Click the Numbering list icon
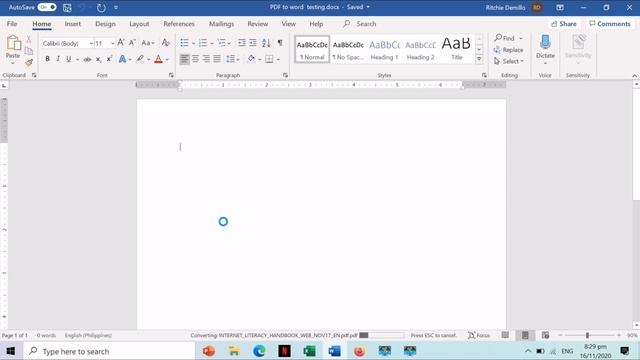Viewport: 640px width, 360px height. [203, 43]
